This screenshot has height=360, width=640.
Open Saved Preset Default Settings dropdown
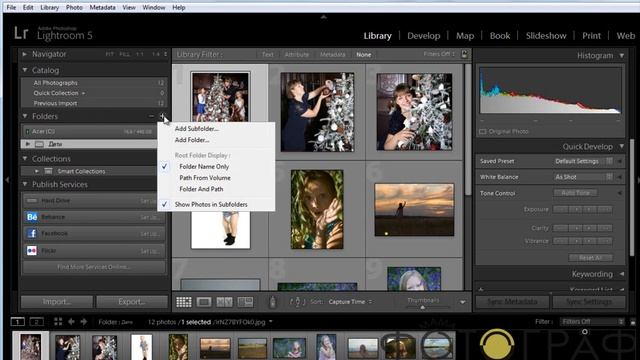click(584, 161)
